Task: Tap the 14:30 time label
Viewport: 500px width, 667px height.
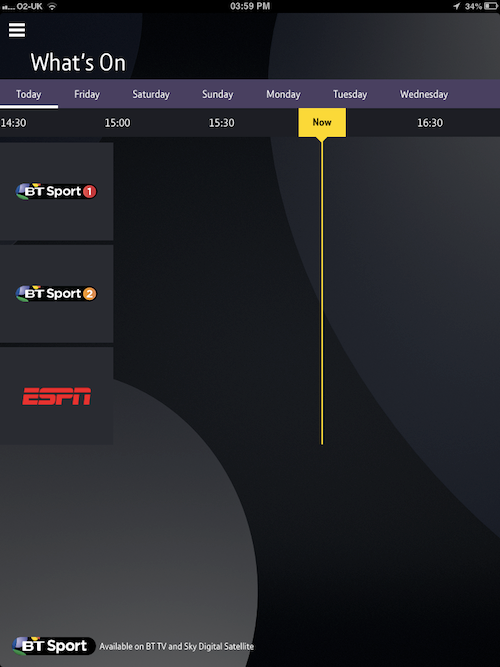Action: point(13,123)
